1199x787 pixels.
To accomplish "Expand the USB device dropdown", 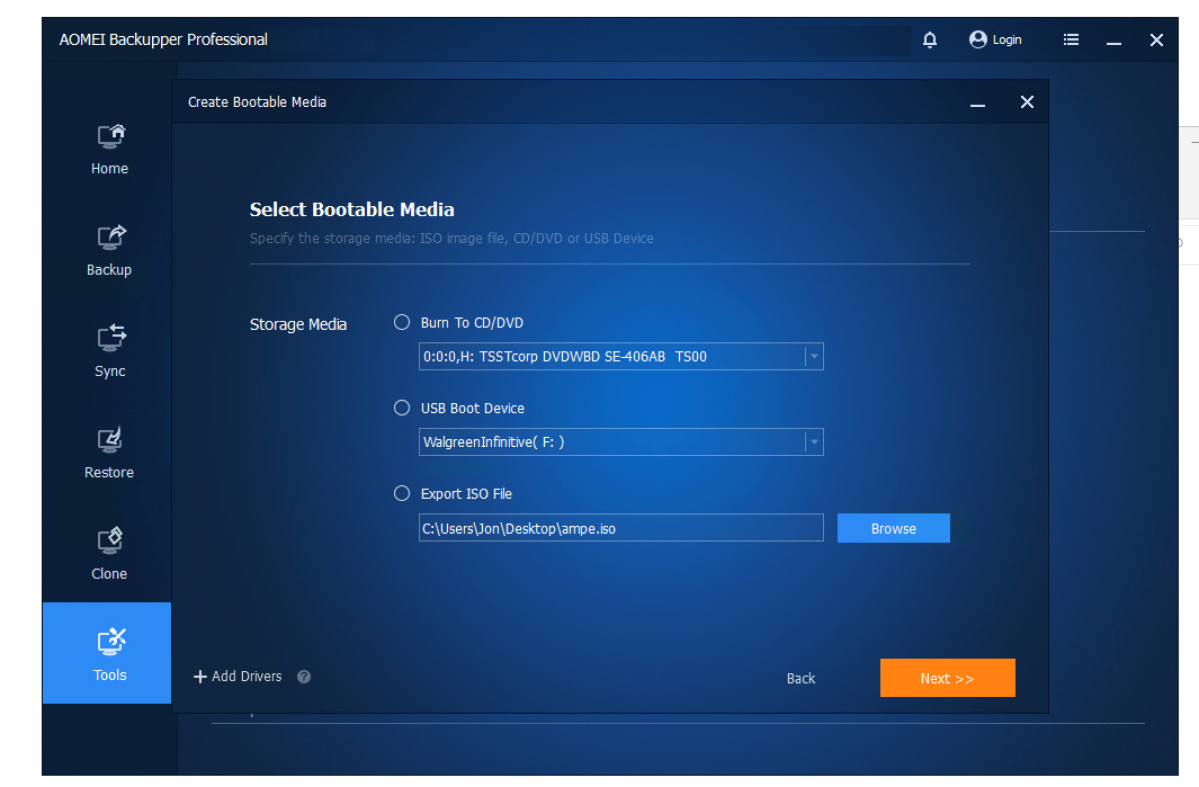I will coord(814,442).
